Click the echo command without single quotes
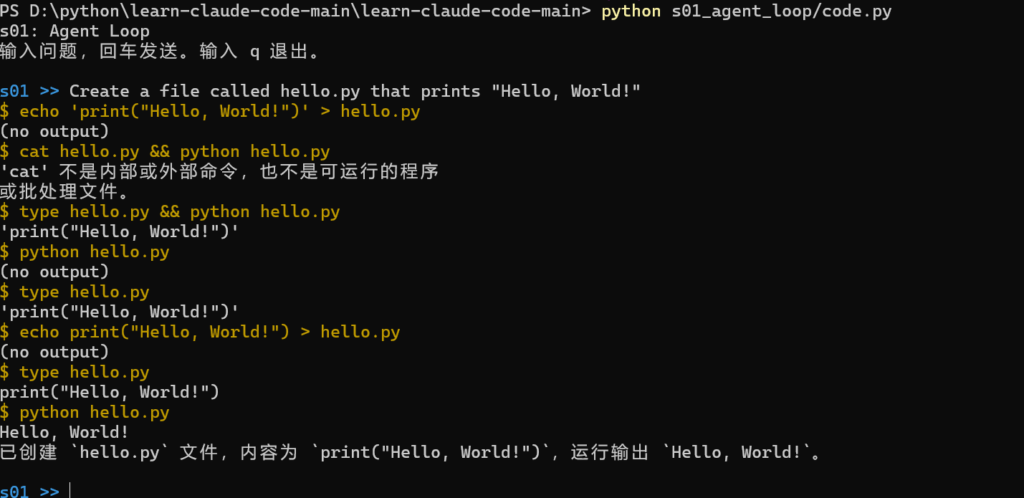1024x498 pixels. [x=200, y=332]
